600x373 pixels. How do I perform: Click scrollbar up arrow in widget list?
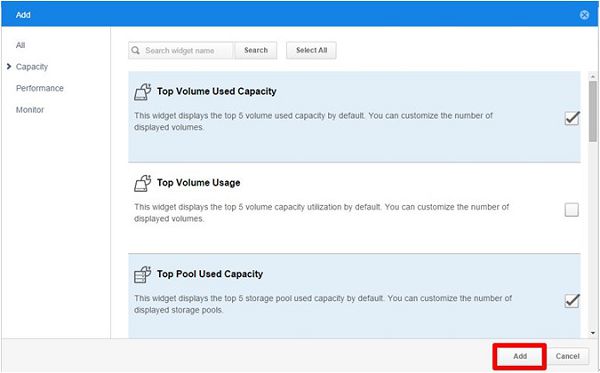pos(593,77)
